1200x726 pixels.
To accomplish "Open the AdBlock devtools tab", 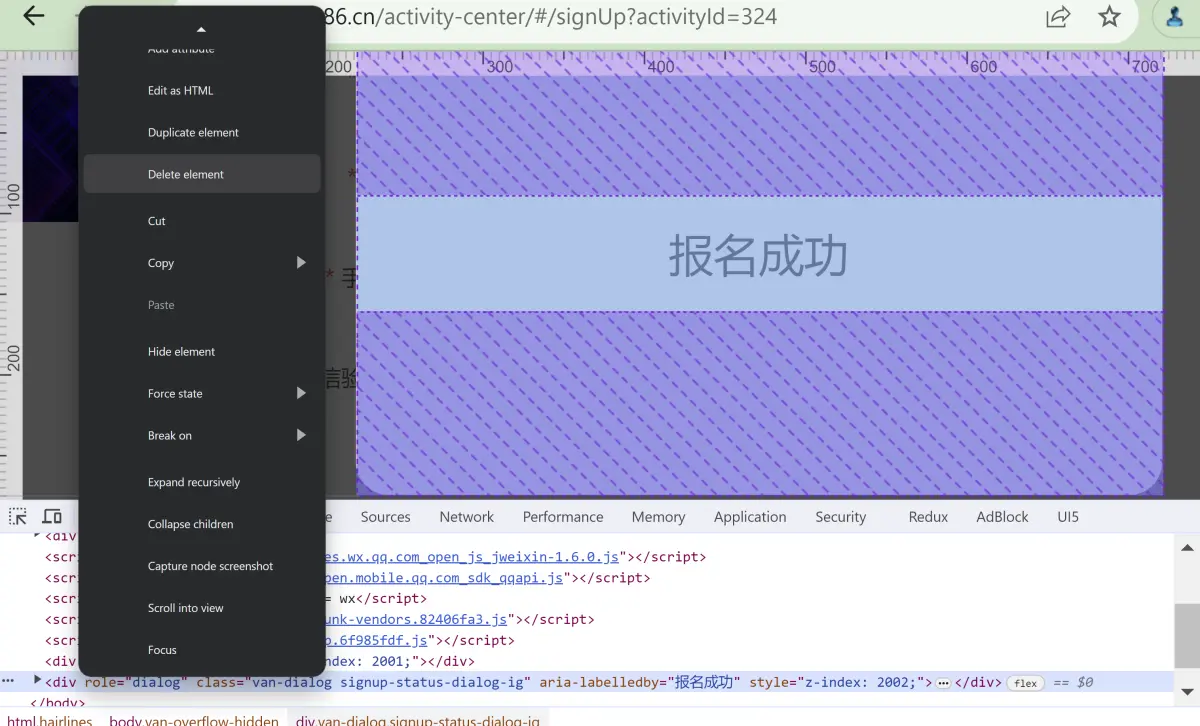I will 1002,517.
